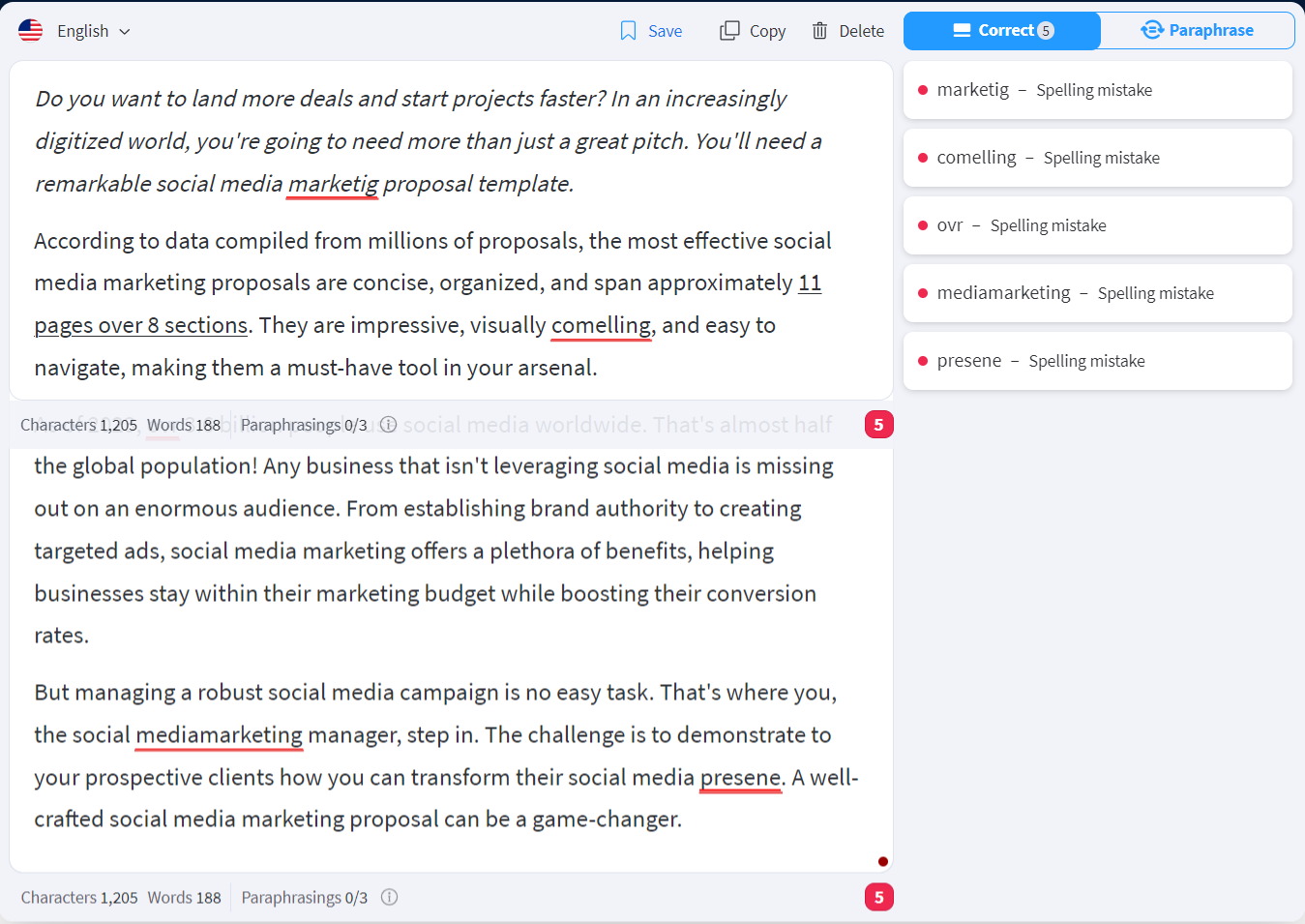The width and height of the screenshot is (1305, 924).
Task: Switch to the Paraphrase tab
Action: 1198,31
